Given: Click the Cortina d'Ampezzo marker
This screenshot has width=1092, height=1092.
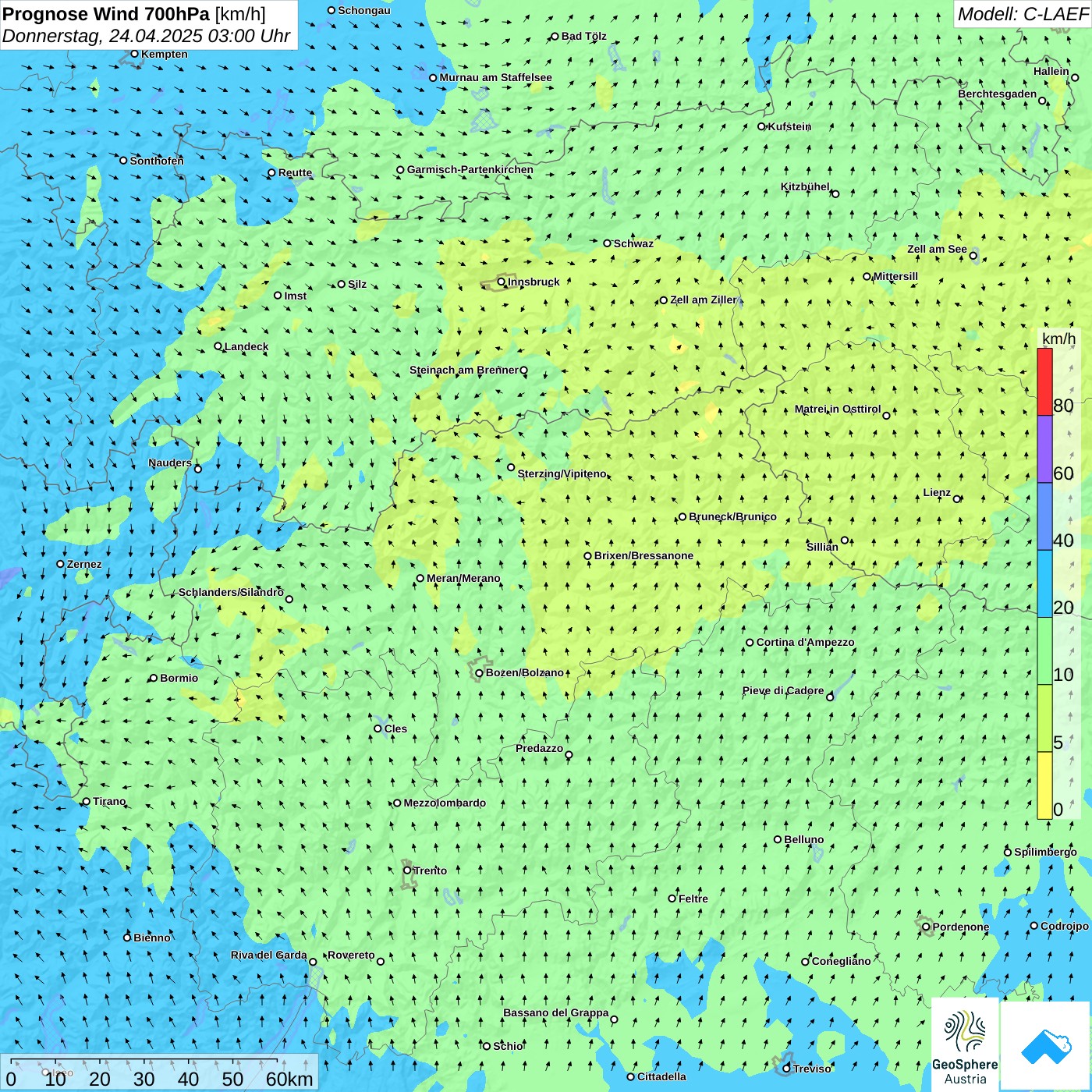Looking at the screenshot, I should pos(750,643).
